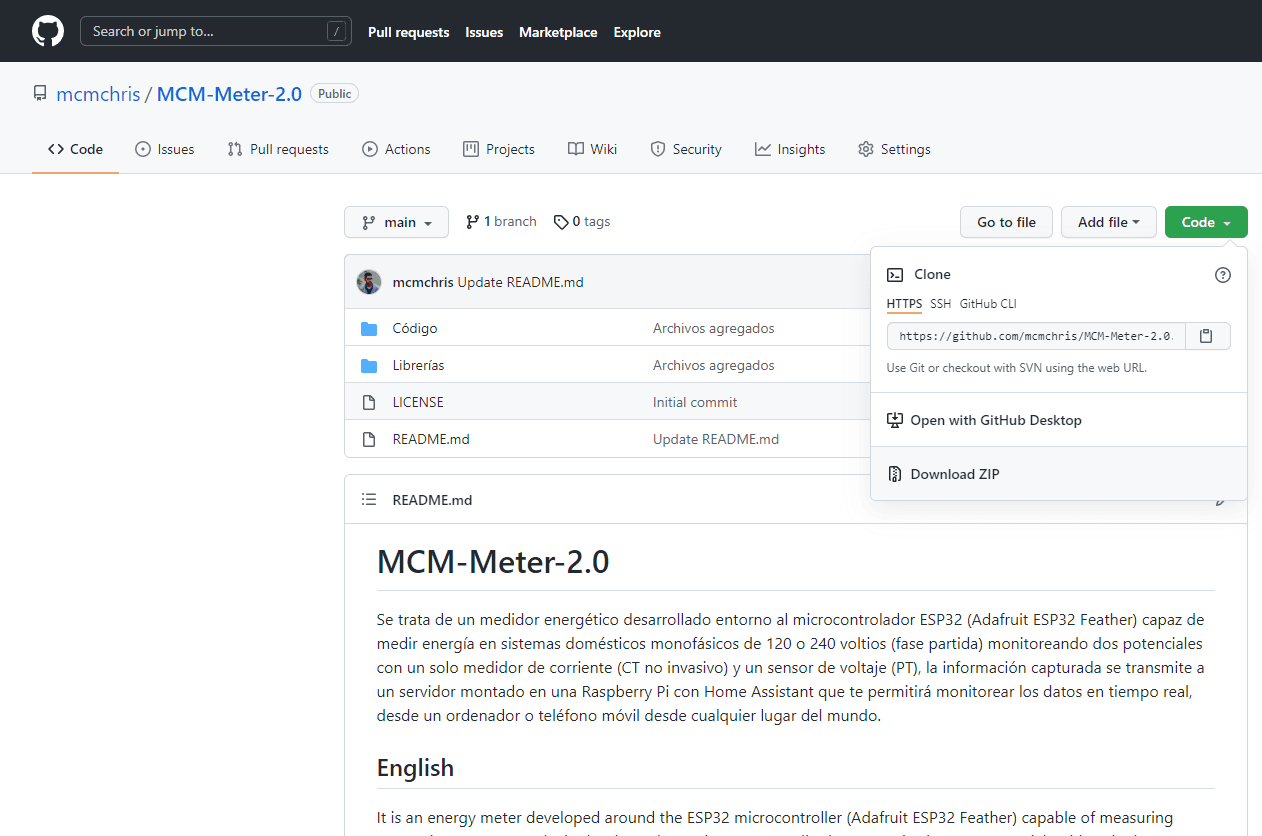The height and width of the screenshot is (836, 1262).
Task: Open the README table of contents icon
Action: 369,500
